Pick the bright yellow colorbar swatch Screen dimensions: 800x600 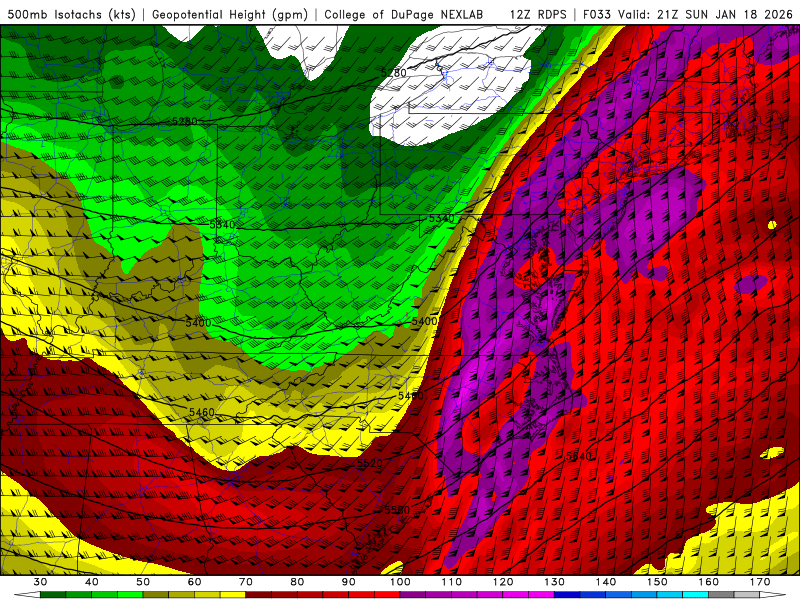[233, 594]
